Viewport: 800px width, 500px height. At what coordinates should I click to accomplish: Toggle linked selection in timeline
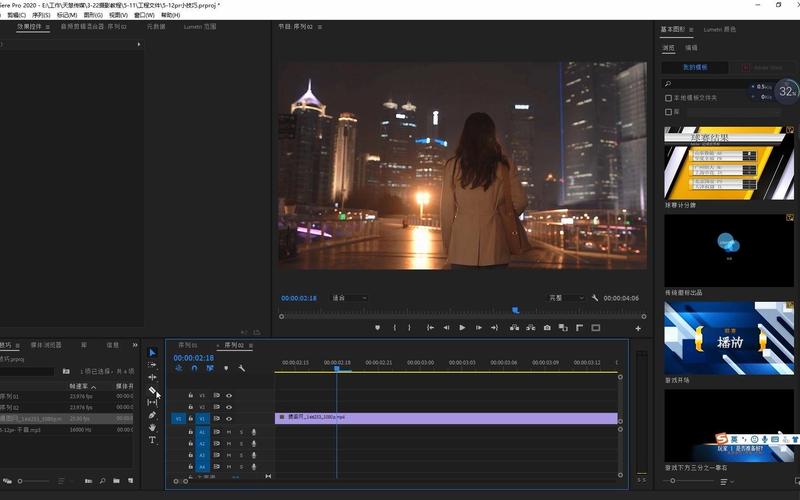pos(210,368)
